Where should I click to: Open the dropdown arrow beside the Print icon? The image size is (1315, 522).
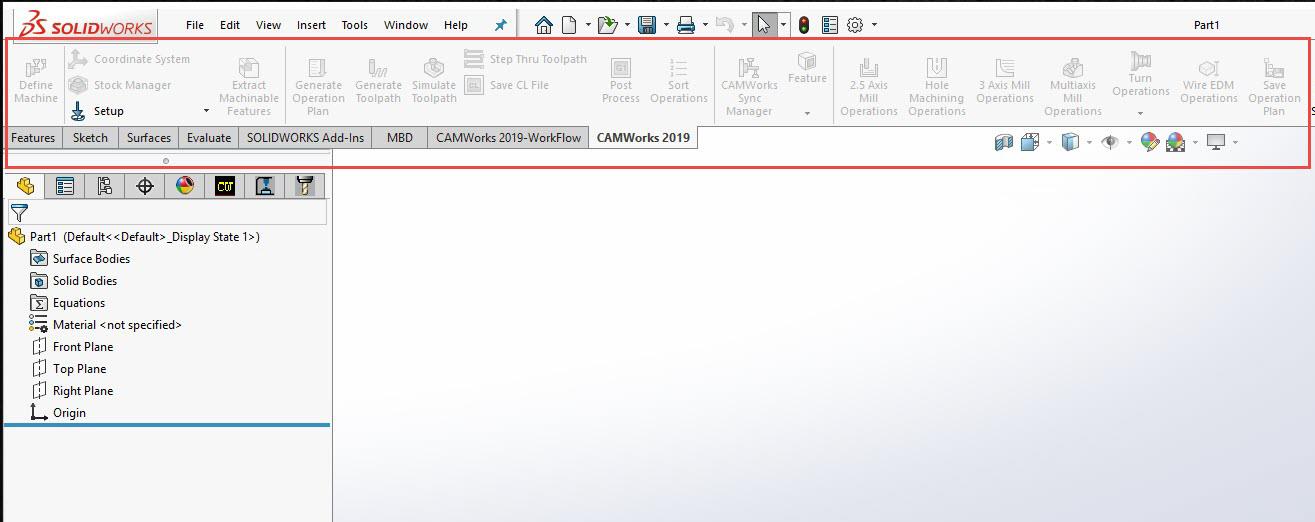(x=706, y=25)
